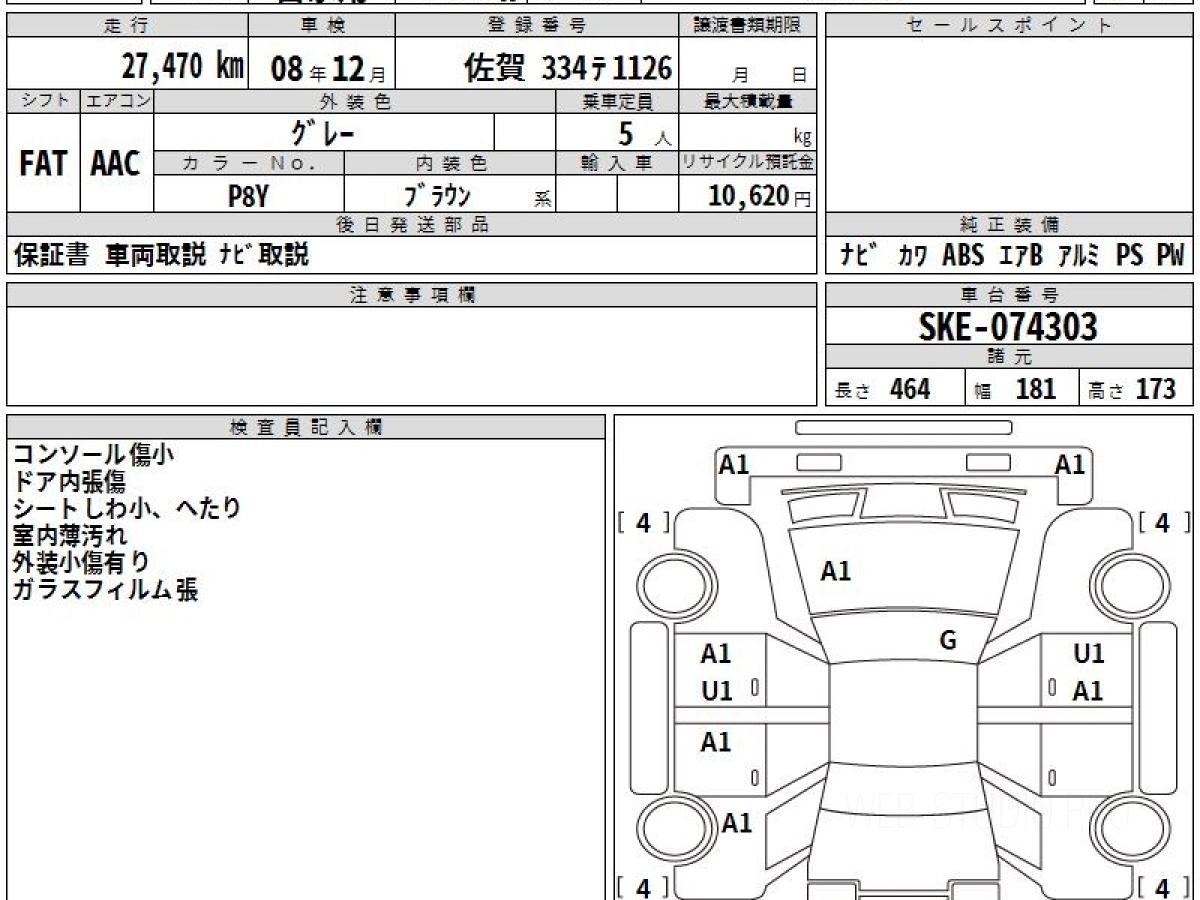This screenshot has width=1200, height=900.
Task: Select the color code P8Y
Action: (248, 196)
